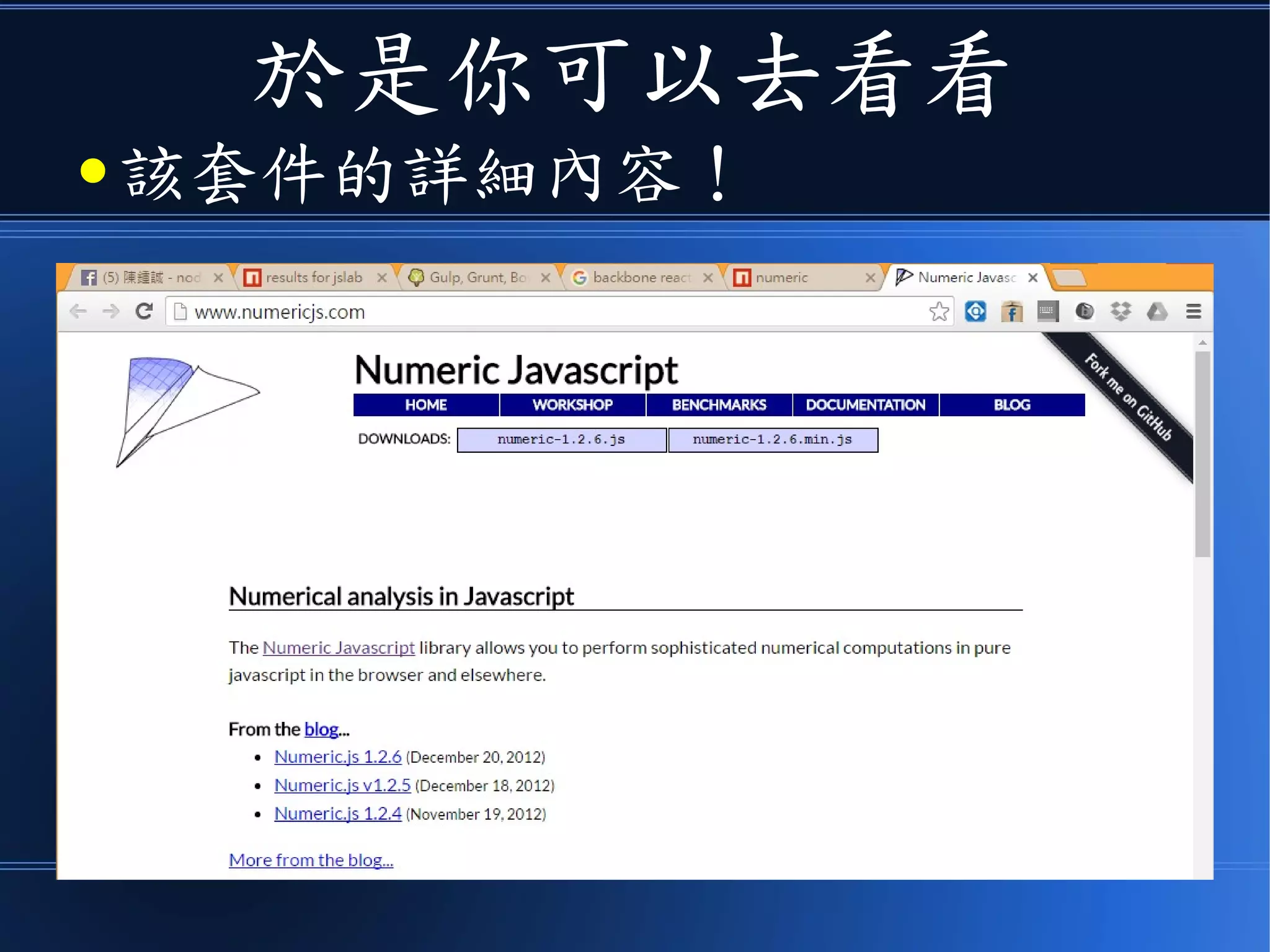Open the 'blog' link after 'From the'
Image resolution: width=1270 pixels, height=952 pixels.
pos(321,729)
